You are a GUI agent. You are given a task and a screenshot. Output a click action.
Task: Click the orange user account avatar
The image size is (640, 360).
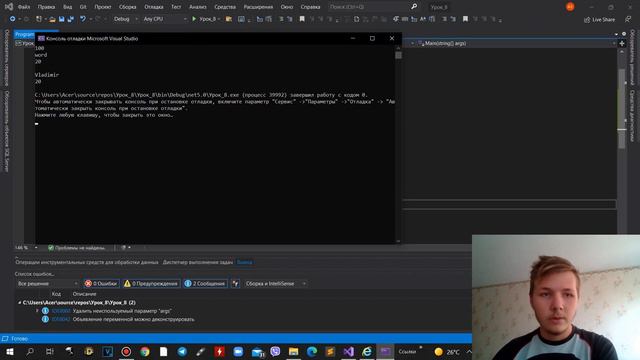(570, 7)
